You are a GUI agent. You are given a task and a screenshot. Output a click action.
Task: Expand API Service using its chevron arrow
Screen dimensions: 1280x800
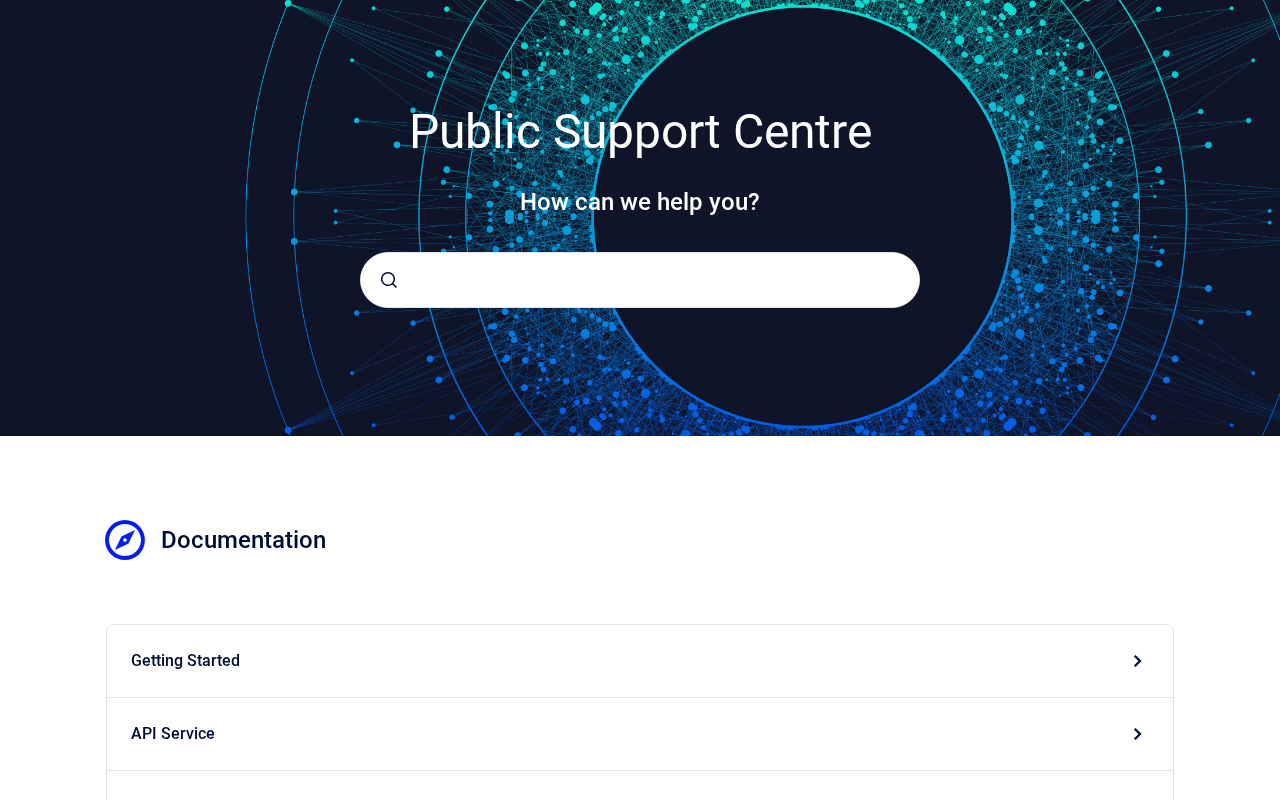click(x=1137, y=734)
